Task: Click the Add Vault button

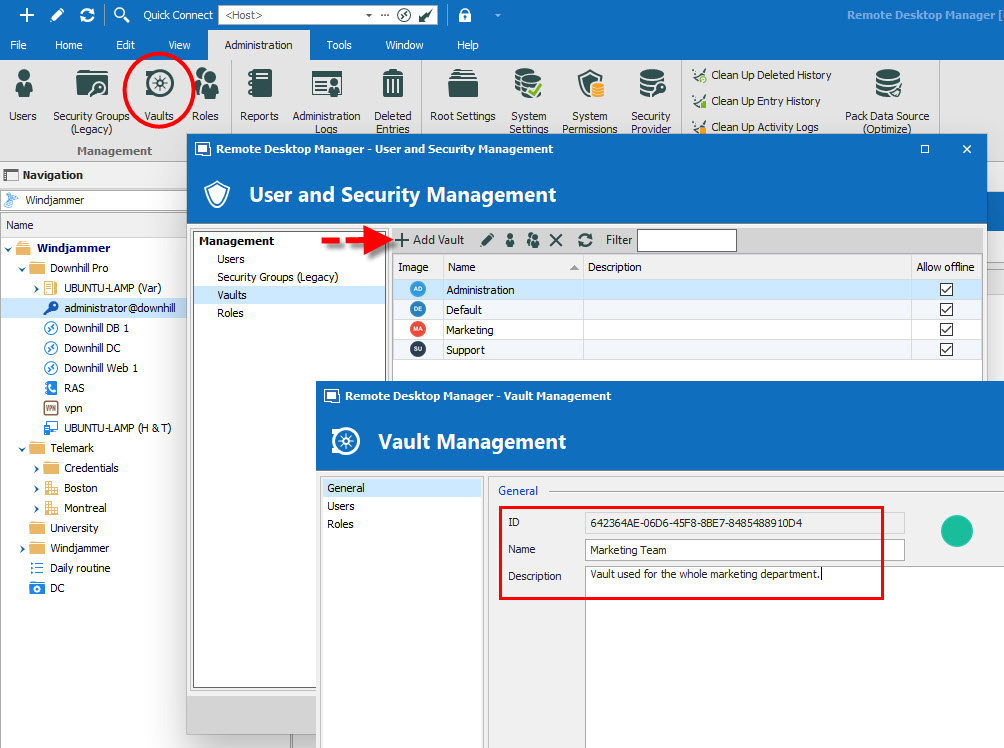Action: click(430, 240)
